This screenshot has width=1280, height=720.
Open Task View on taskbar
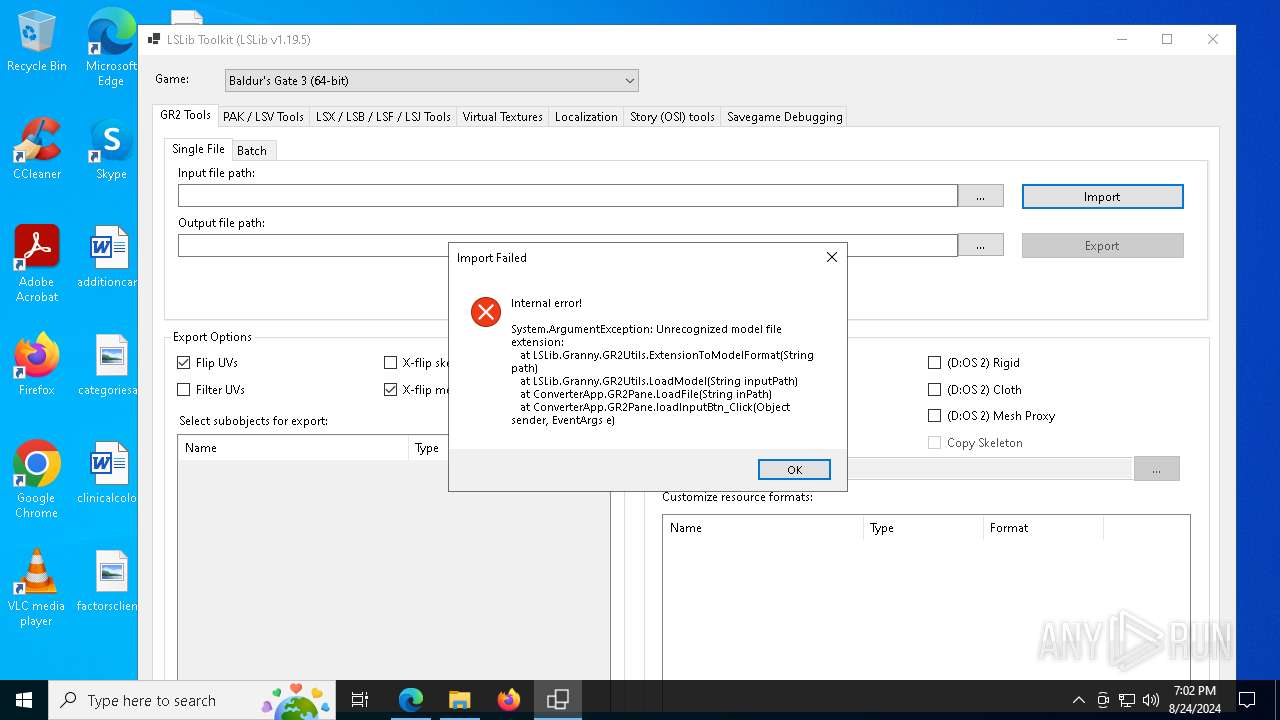[x=360, y=700]
